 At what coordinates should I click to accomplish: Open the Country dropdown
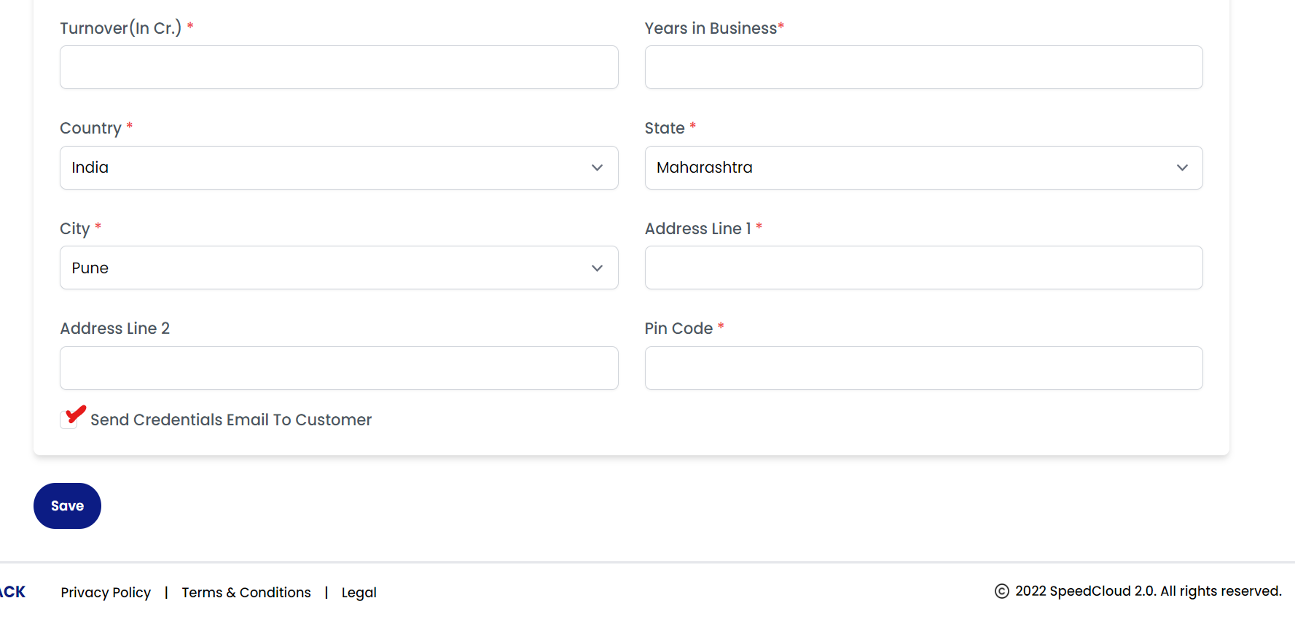coord(338,168)
